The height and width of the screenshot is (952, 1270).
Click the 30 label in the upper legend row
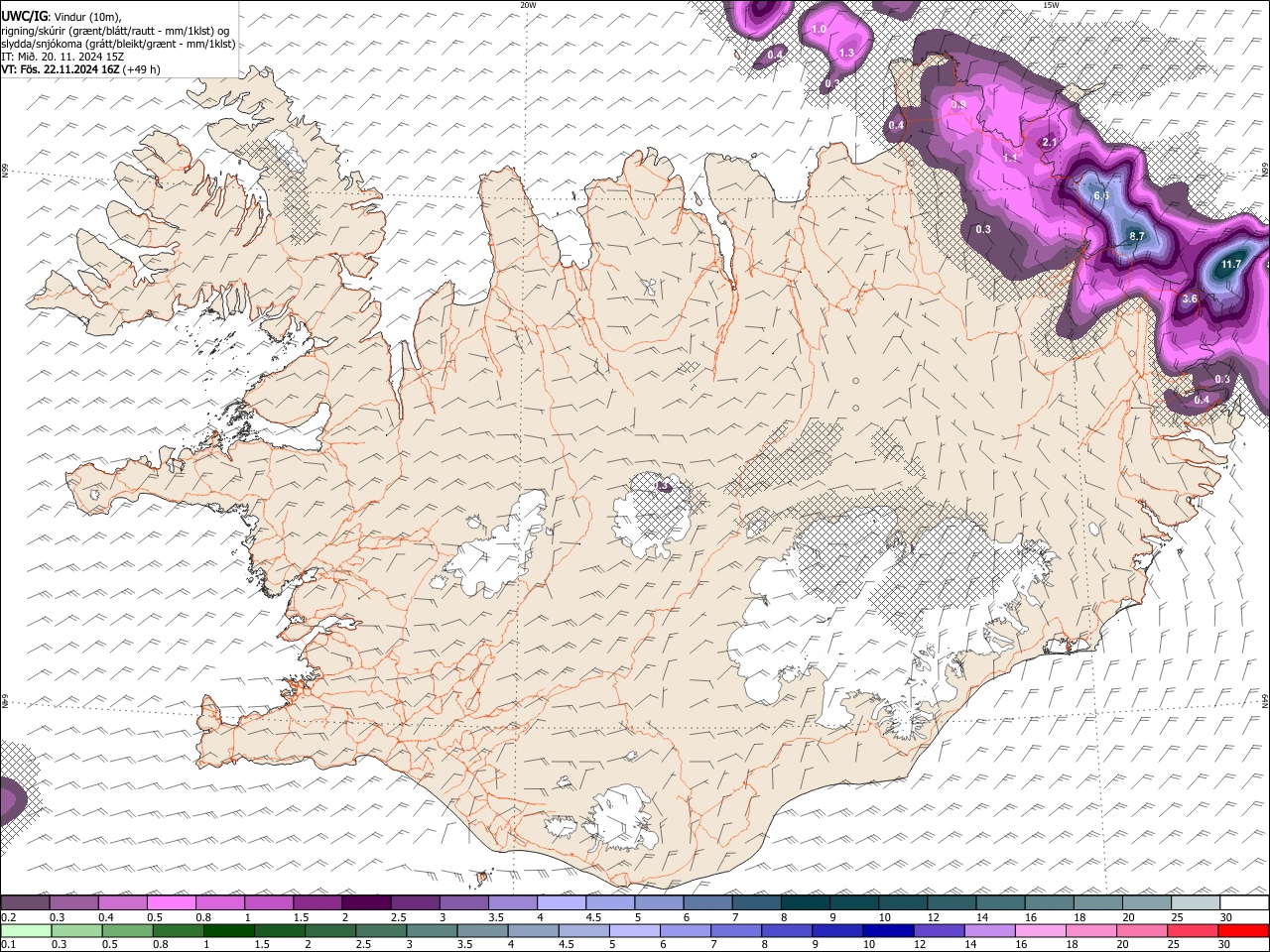(x=1226, y=917)
